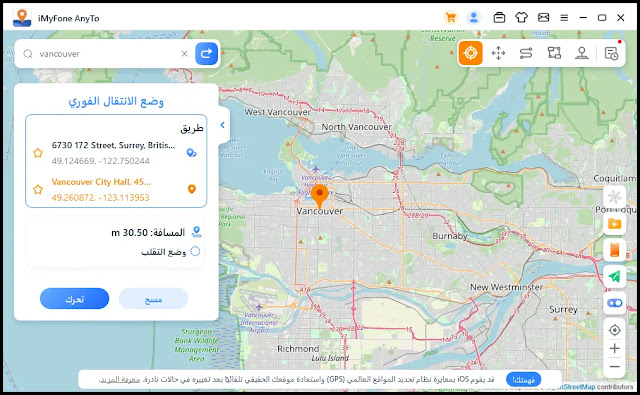The width and height of the screenshot is (640, 395).
Task: Favorite the Vancouver City Hall star
Action: 38,189
